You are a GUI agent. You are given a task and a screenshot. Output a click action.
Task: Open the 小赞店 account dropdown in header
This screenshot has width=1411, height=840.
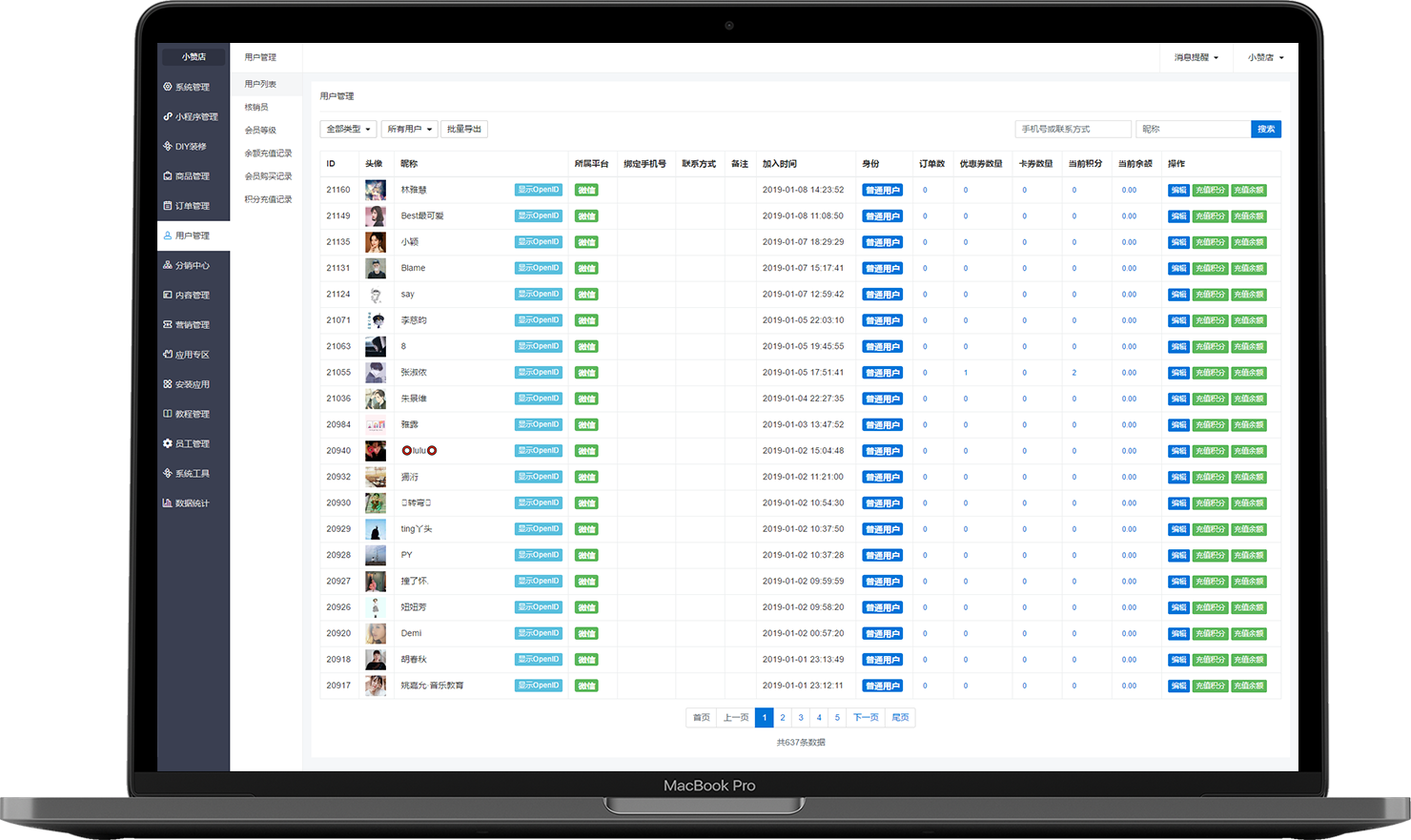pos(1265,57)
